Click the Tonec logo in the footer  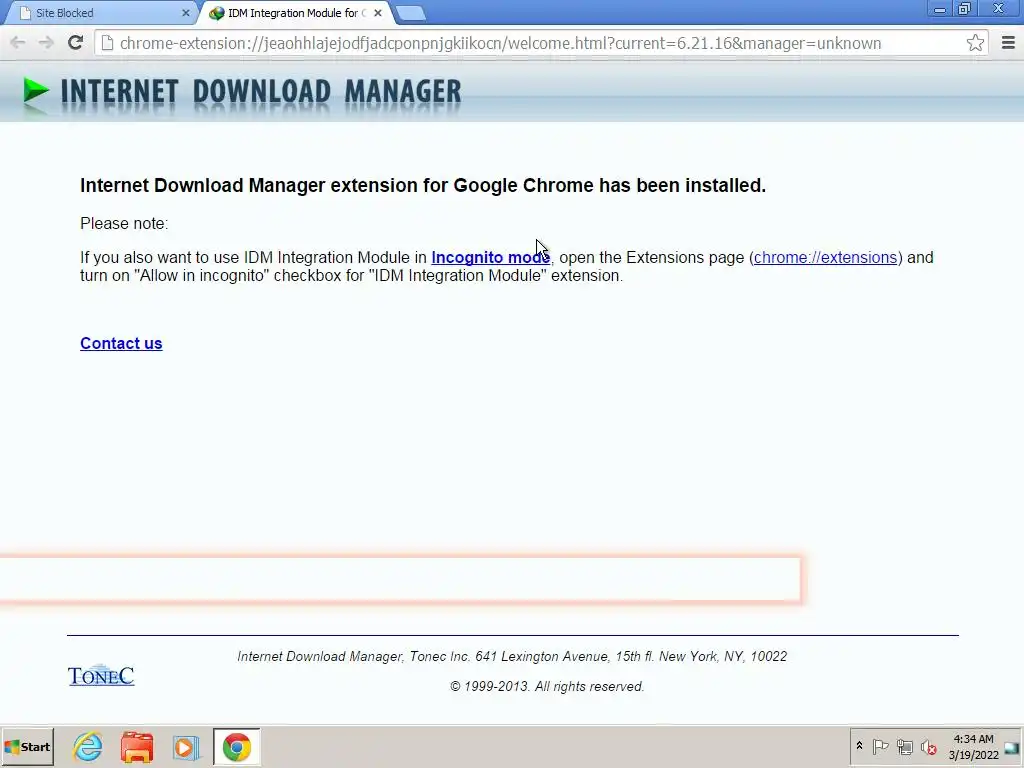point(101,675)
